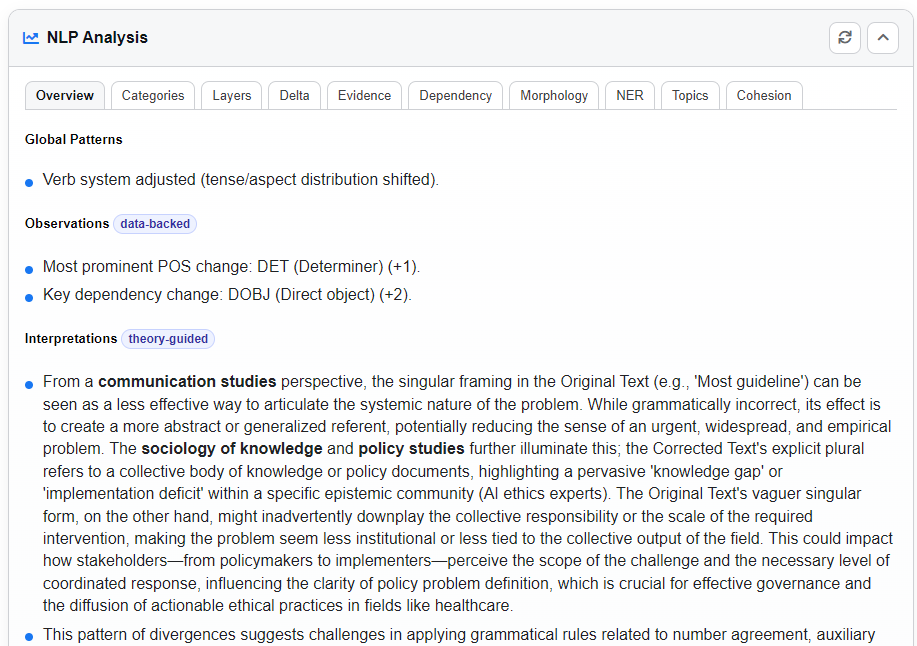Open the Topics tab
The image size is (917, 646).
point(690,96)
